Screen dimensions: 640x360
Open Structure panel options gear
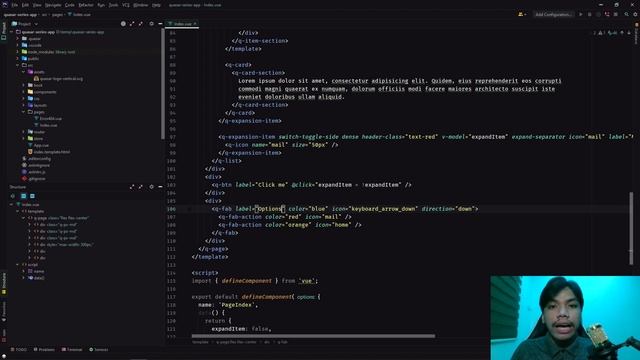151,187
